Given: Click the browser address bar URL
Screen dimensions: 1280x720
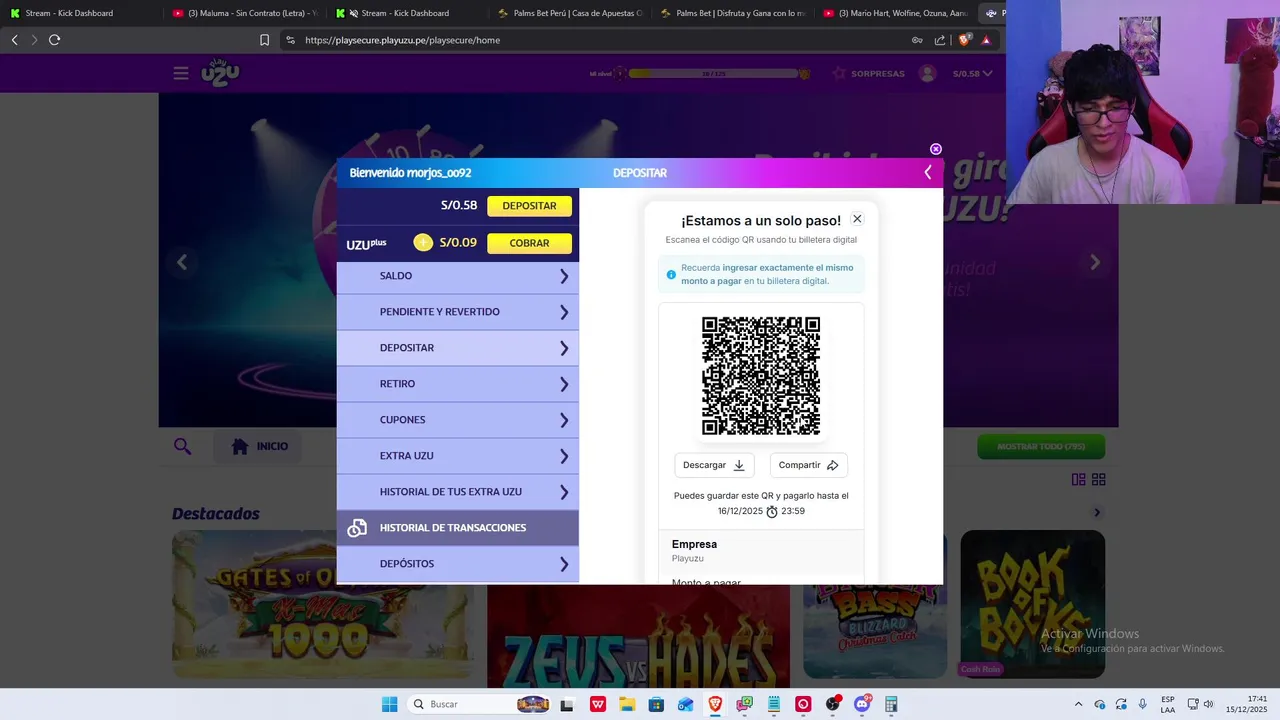Looking at the screenshot, I should point(402,40).
